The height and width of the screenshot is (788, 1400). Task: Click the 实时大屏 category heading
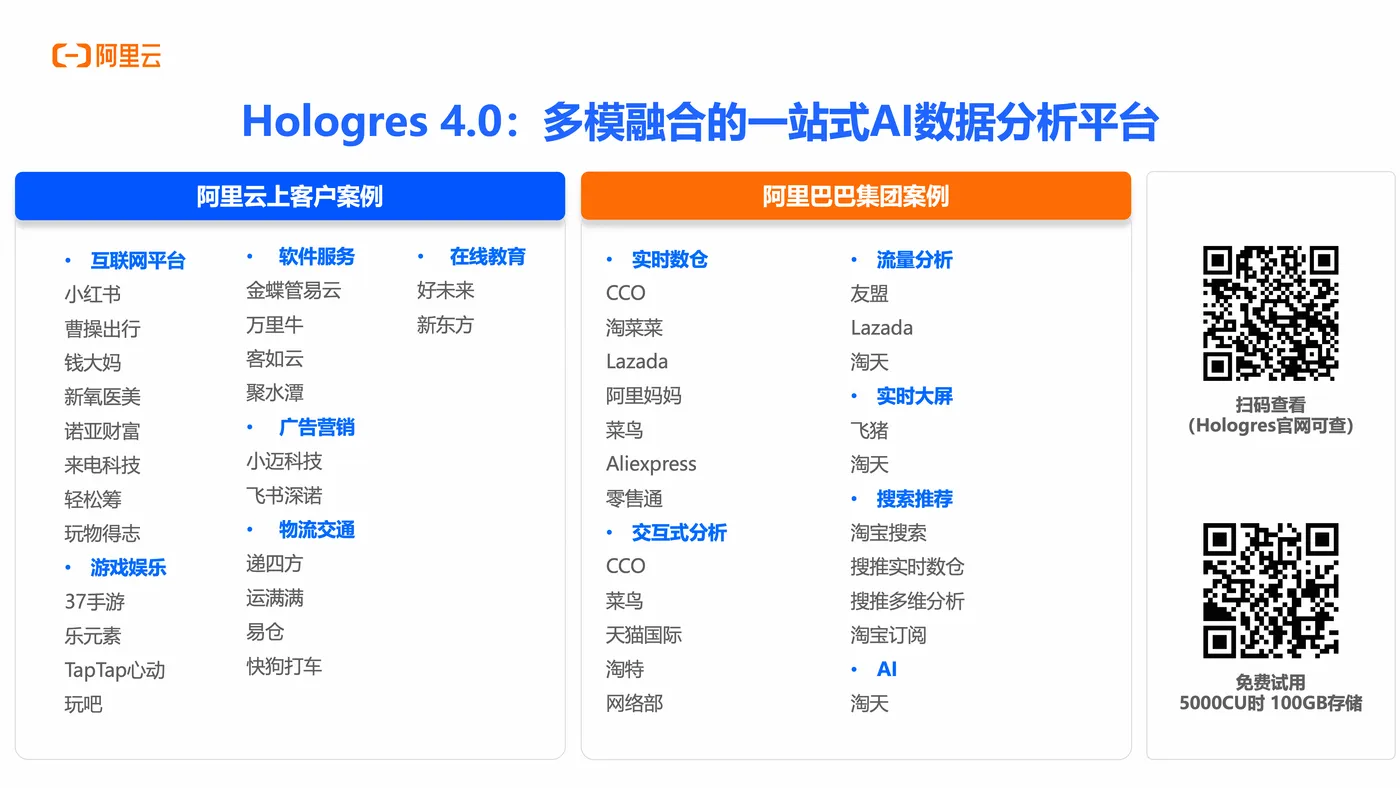(915, 396)
